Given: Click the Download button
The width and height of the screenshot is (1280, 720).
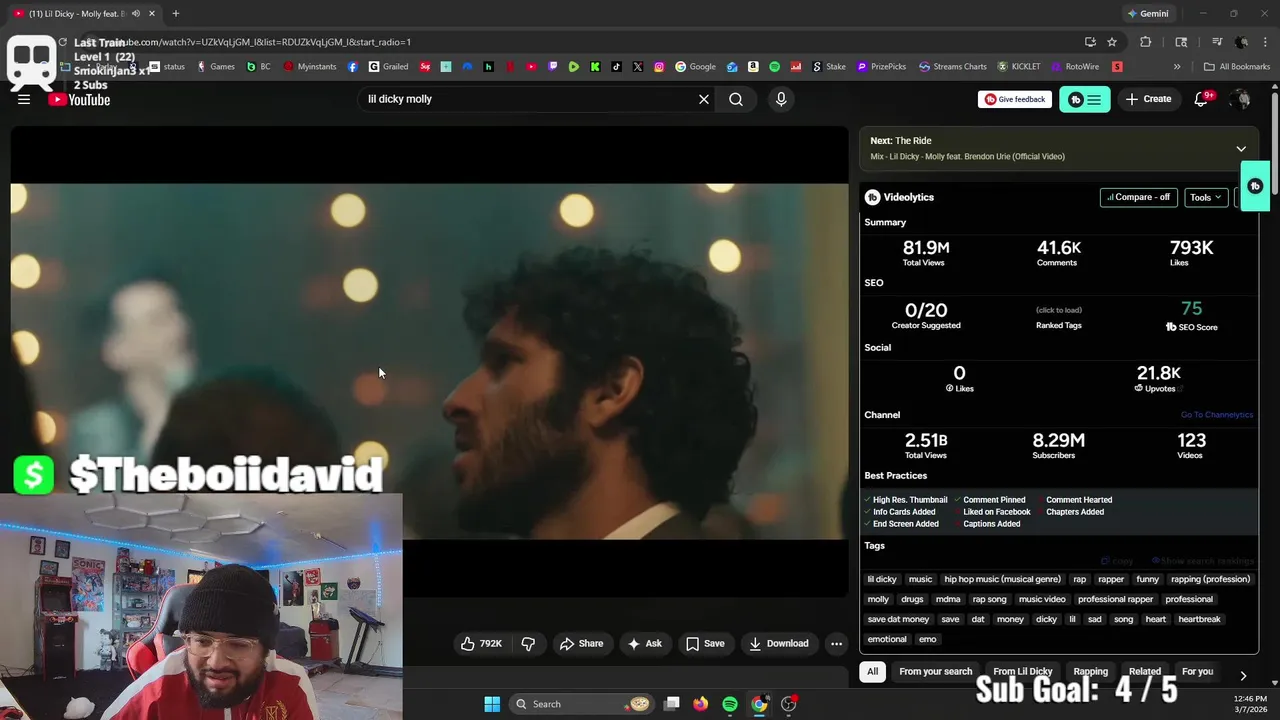Looking at the screenshot, I should coord(779,644).
